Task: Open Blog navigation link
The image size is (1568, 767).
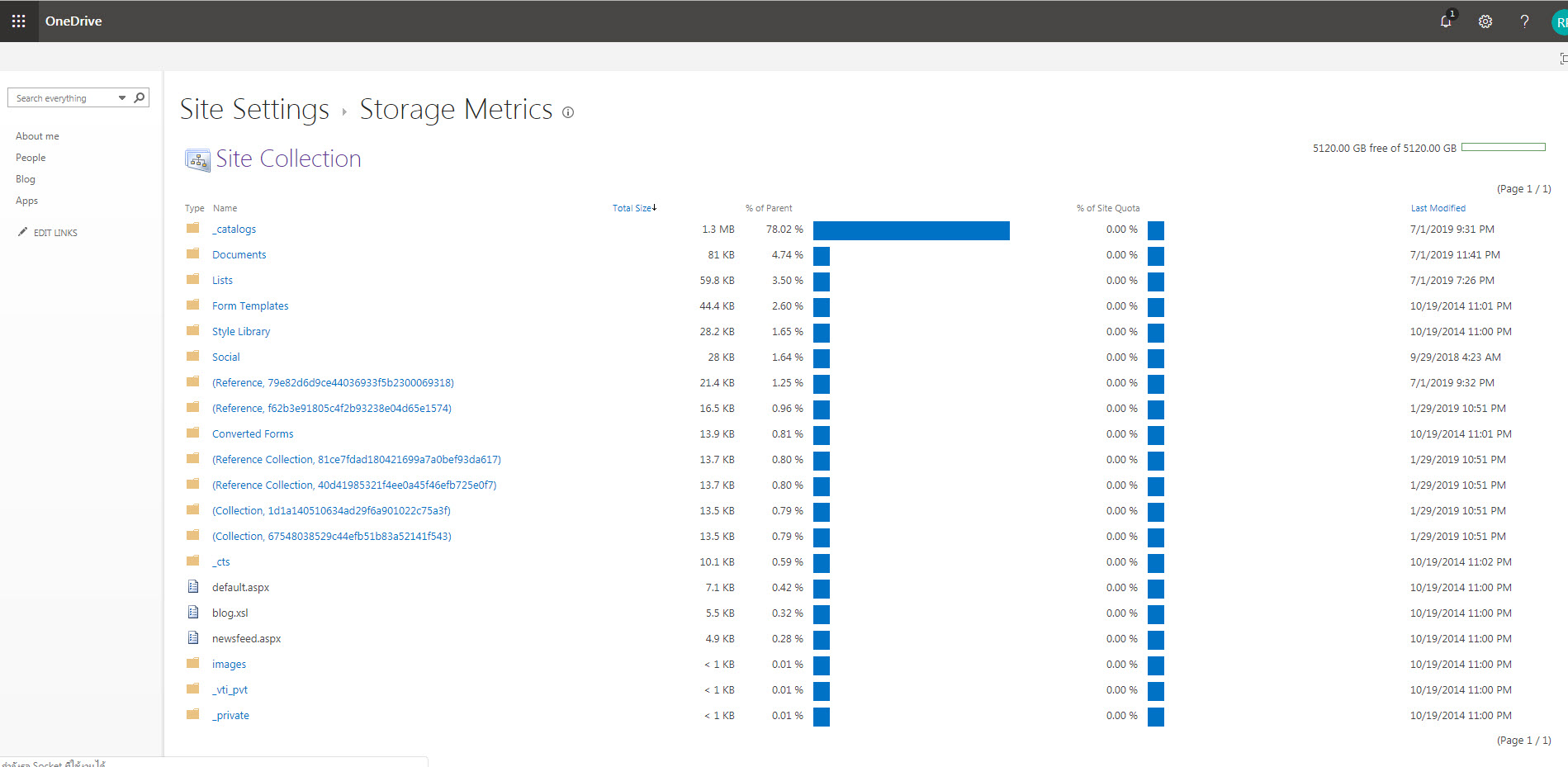Action: point(26,179)
